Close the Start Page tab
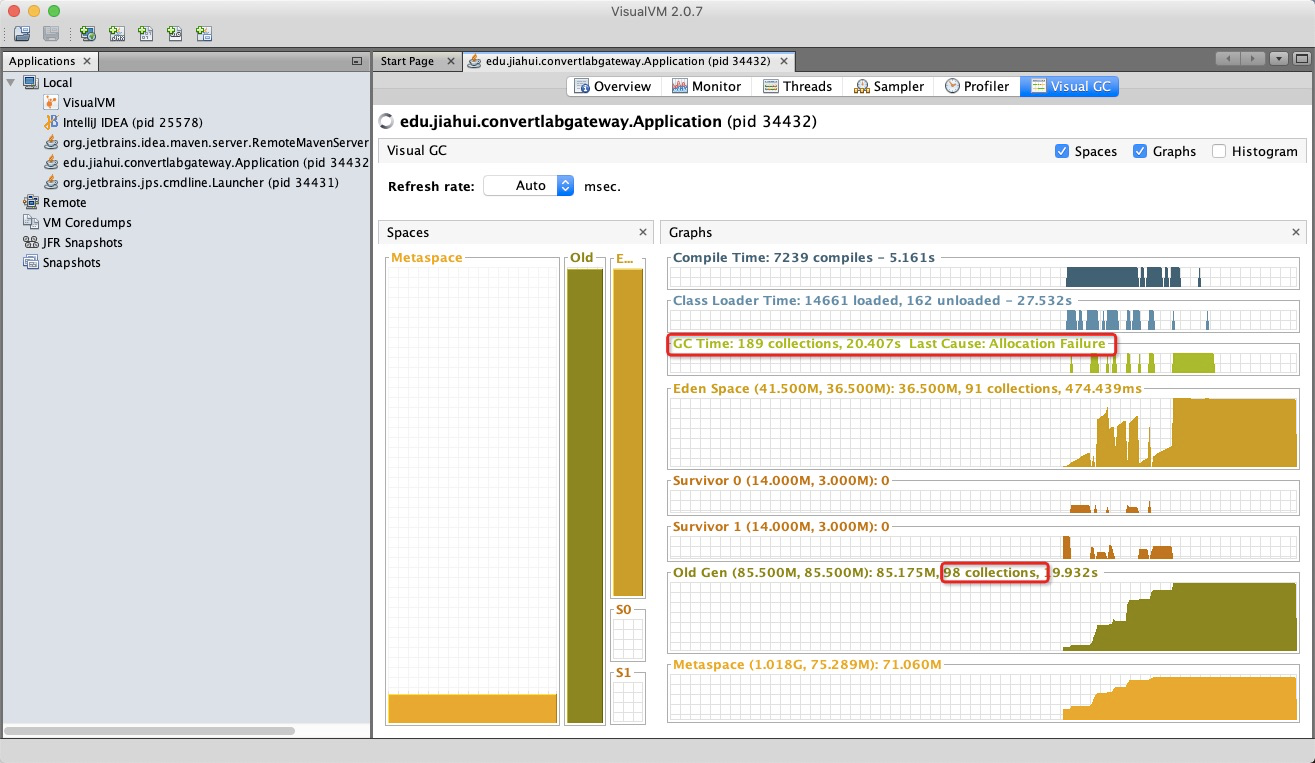Screen dimensions: 1315x763 point(450,62)
